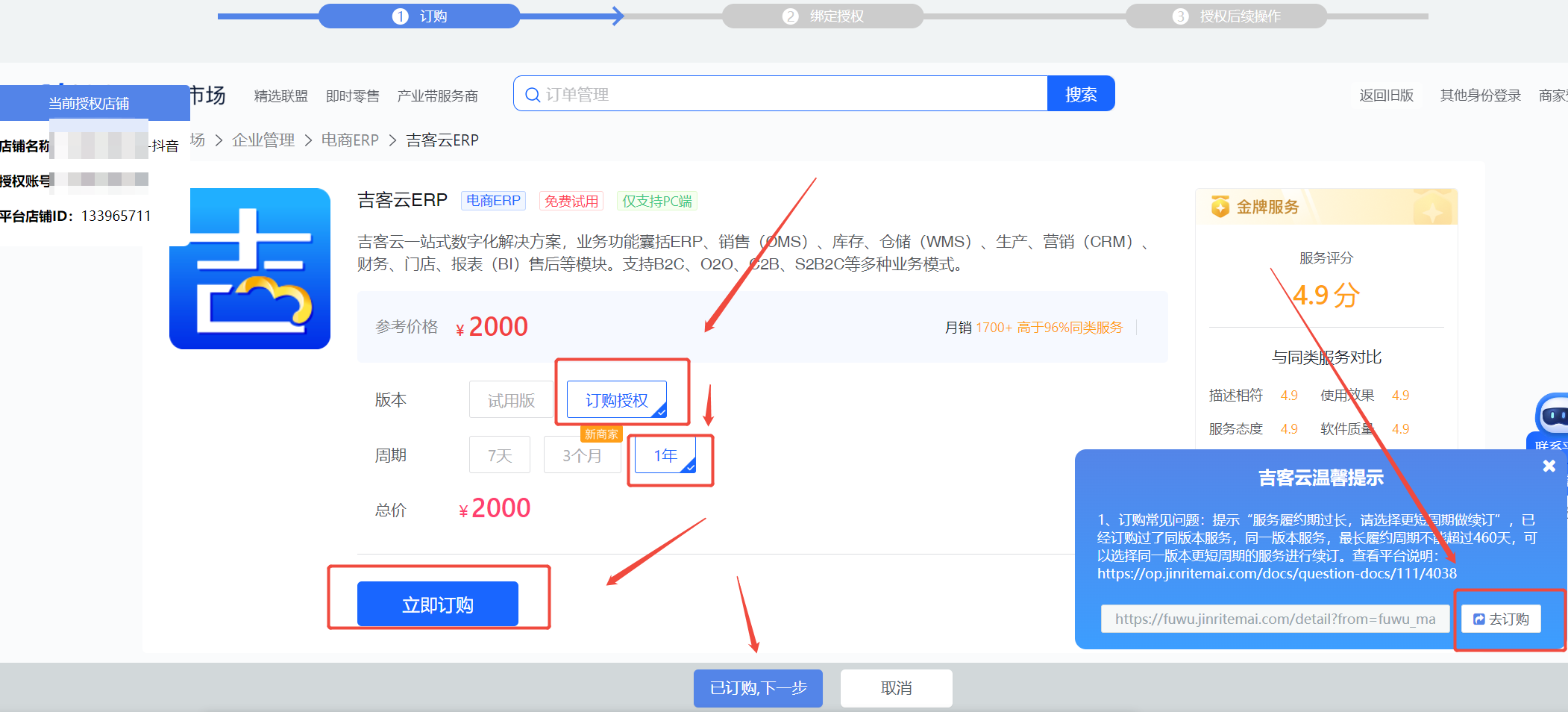The height and width of the screenshot is (712, 1568).
Task: Open 产业带服务商 nav item
Action: pyautogui.click(x=438, y=96)
